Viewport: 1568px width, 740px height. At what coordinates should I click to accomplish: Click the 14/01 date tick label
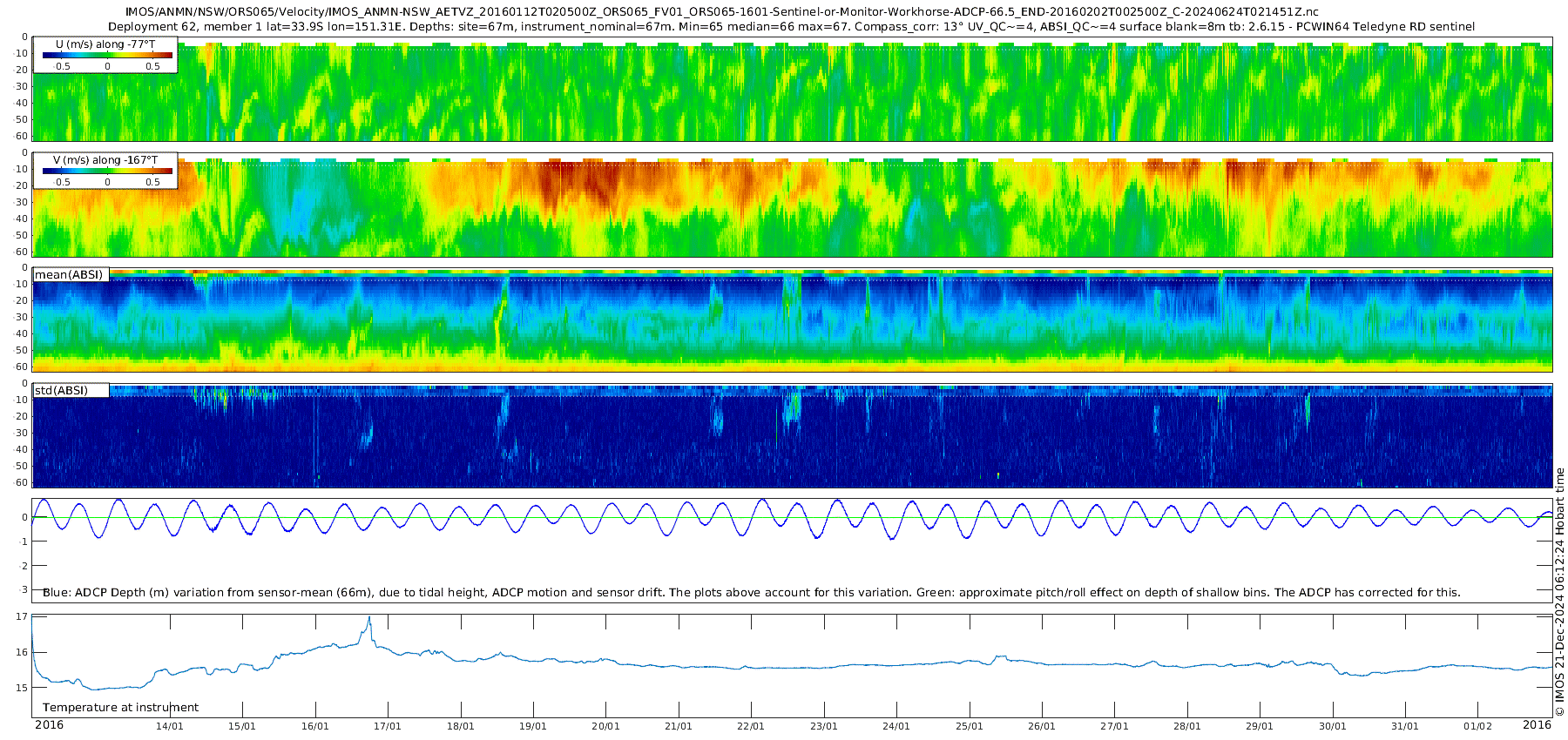tap(169, 727)
